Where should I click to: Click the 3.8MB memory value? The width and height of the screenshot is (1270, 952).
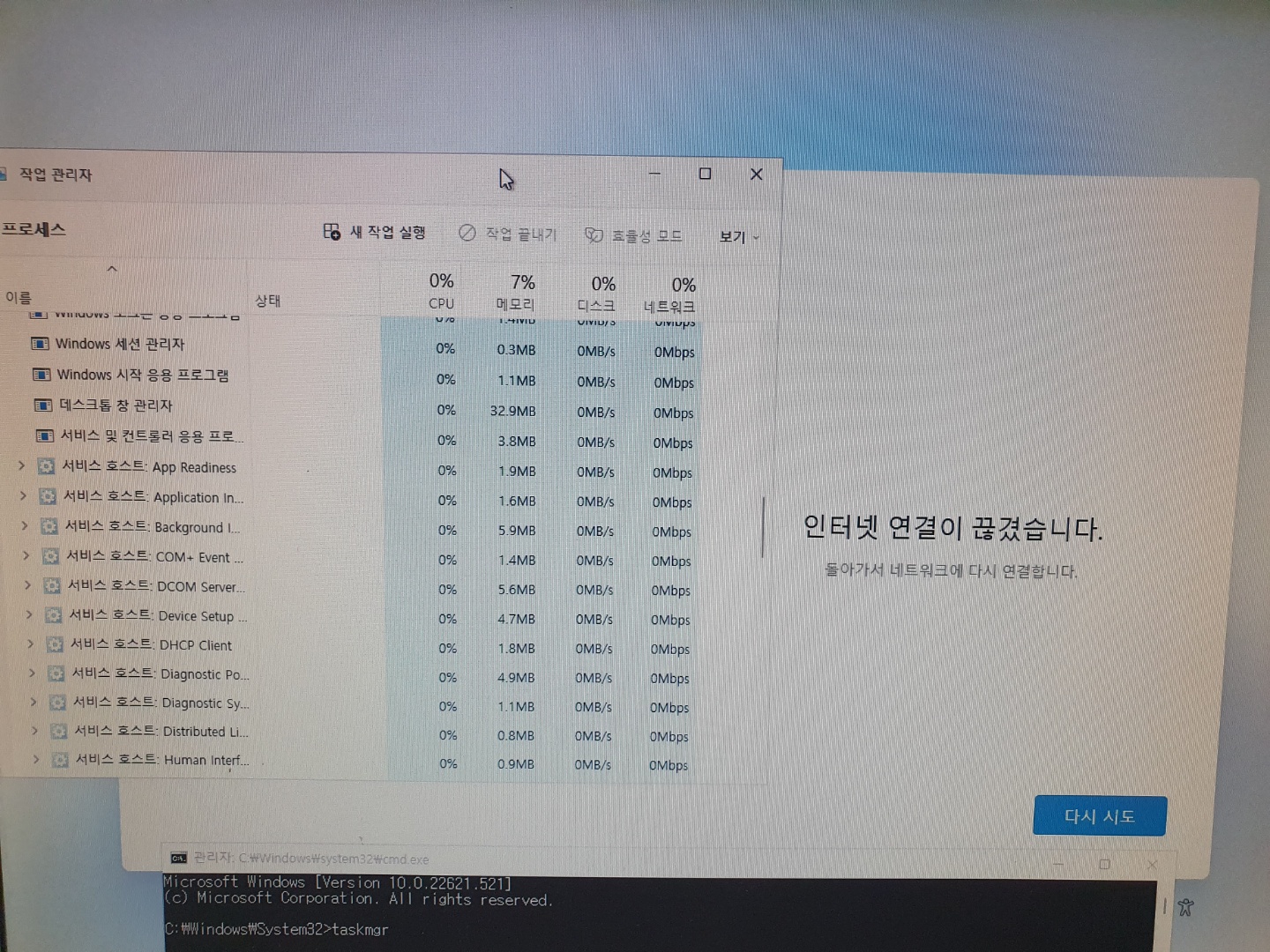point(517,441)
